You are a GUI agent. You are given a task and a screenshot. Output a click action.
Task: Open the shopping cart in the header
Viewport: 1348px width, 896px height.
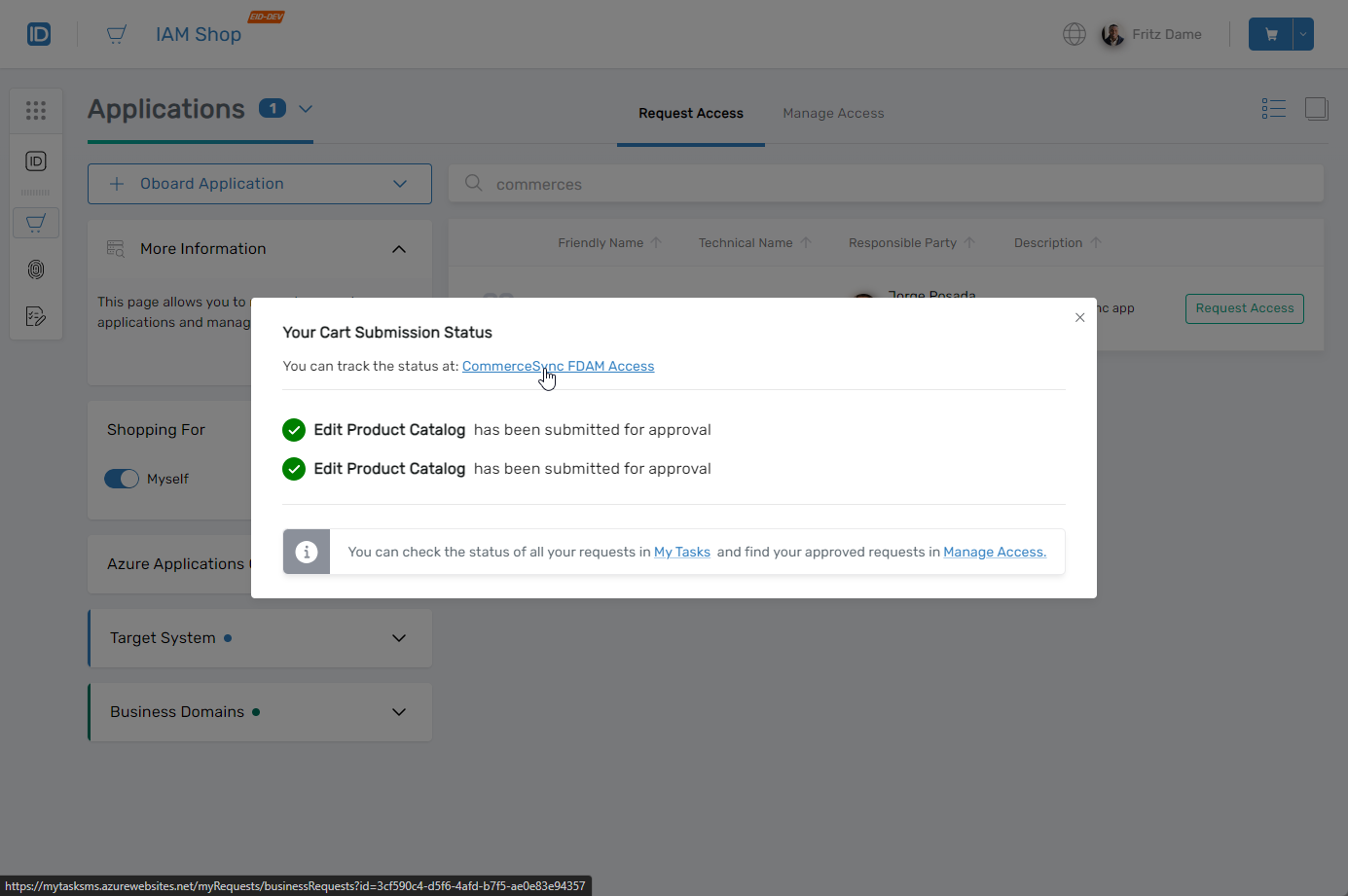coord(1269,33)
